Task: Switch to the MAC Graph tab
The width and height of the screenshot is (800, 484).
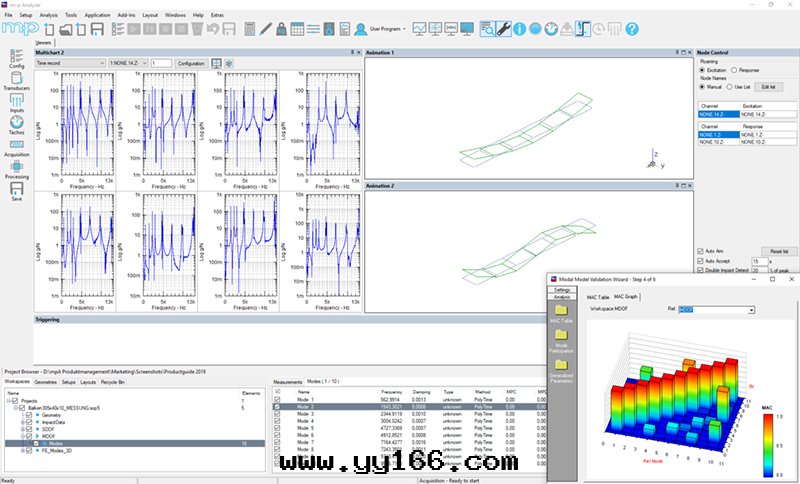Action: (626, 297)
